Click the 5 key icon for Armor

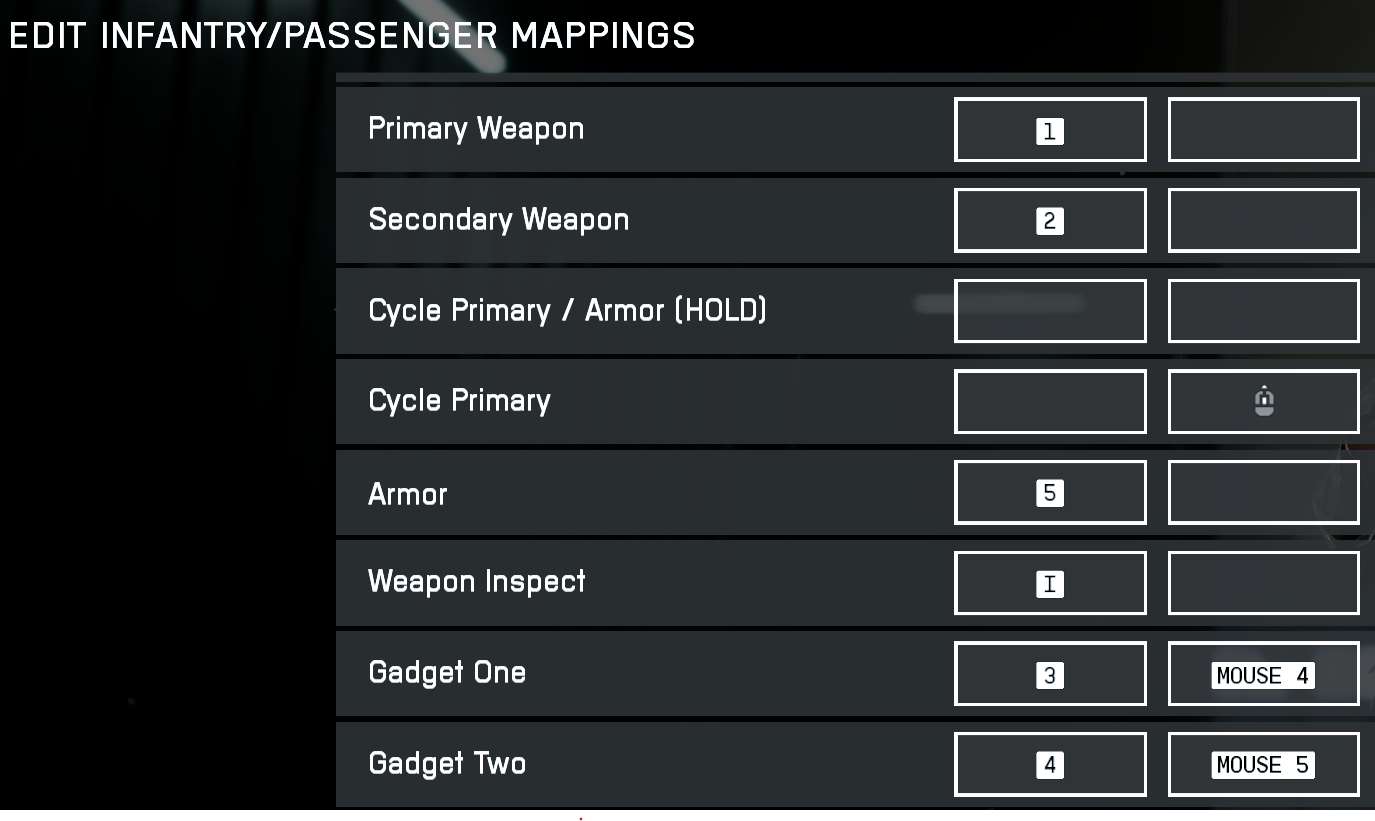point(1050,493)
